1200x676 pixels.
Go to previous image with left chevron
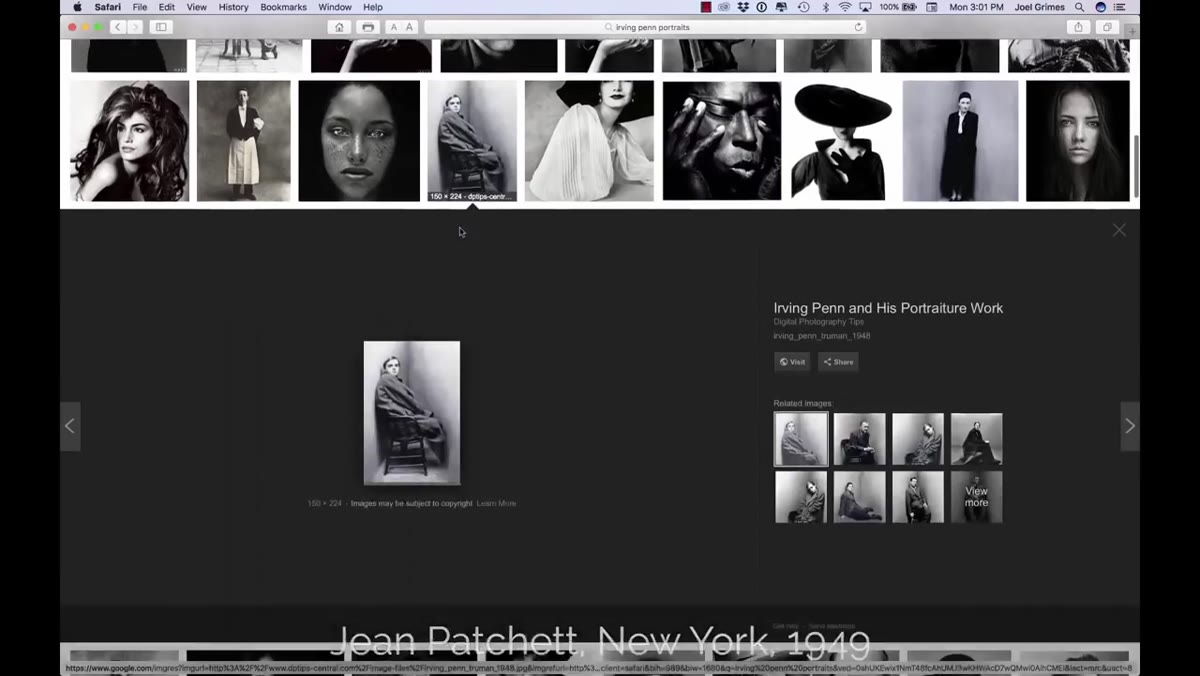[70, 426]
